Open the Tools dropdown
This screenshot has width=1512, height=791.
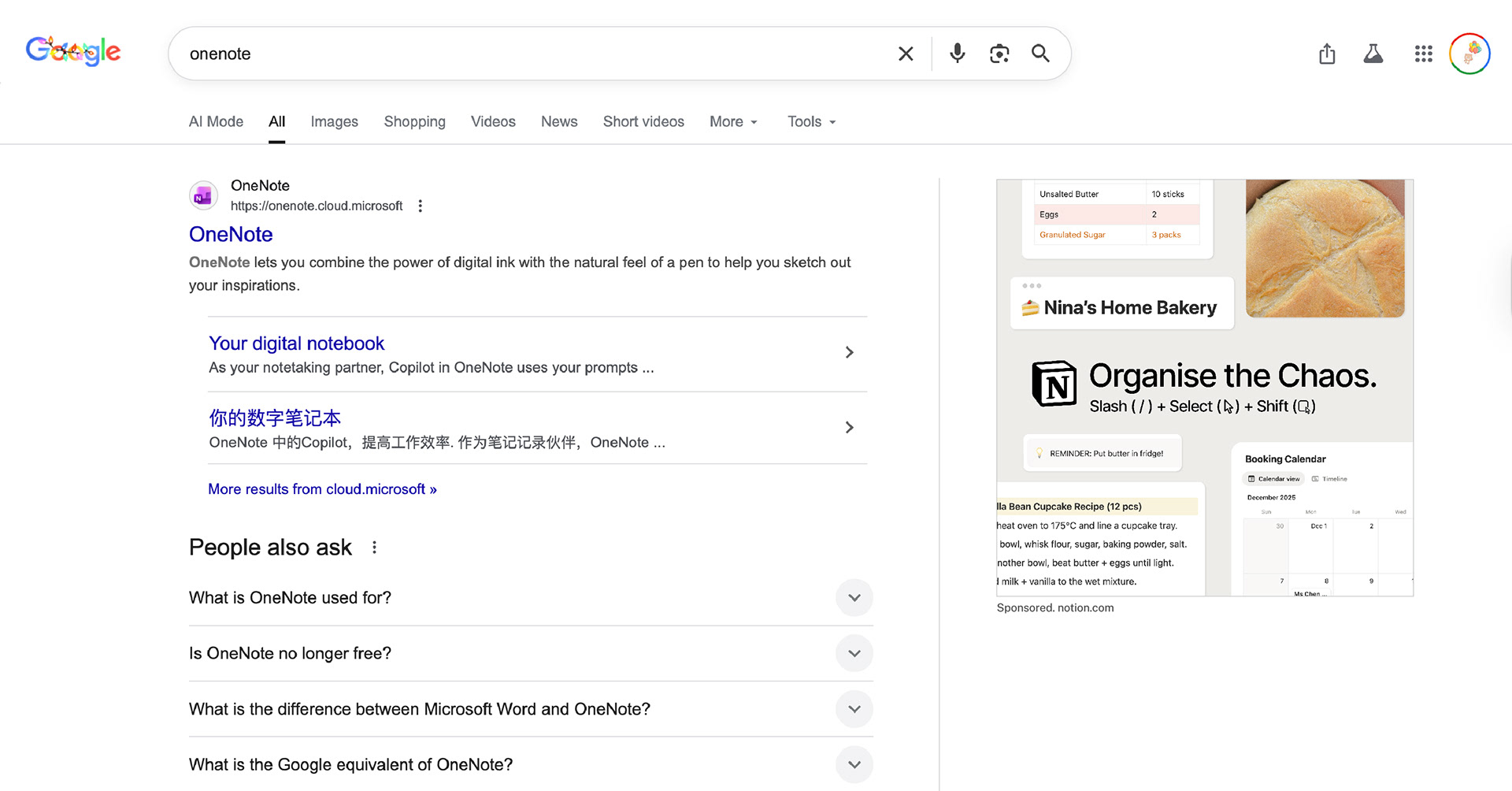pyautogui.click(x=811, y=121)
